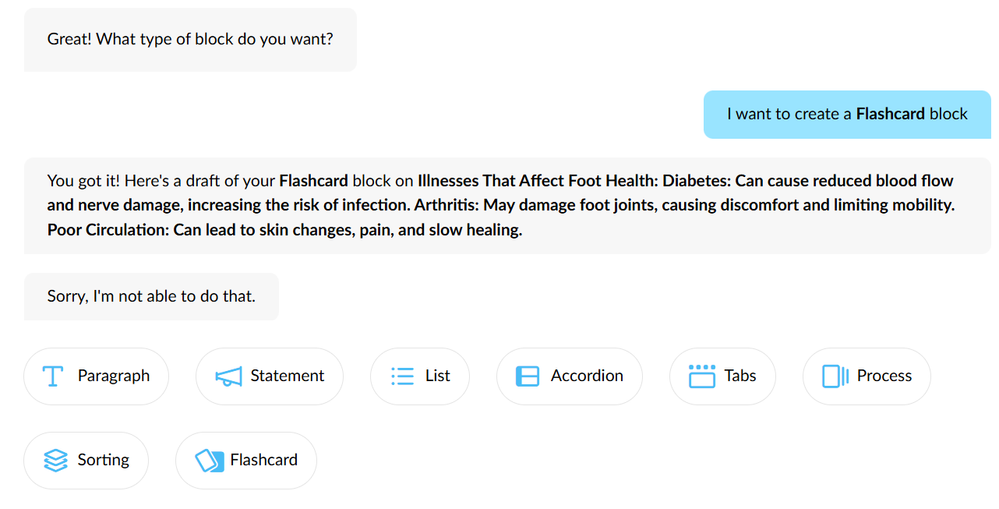
Task: Click the Process step icon
Action: tap(835, 376)
